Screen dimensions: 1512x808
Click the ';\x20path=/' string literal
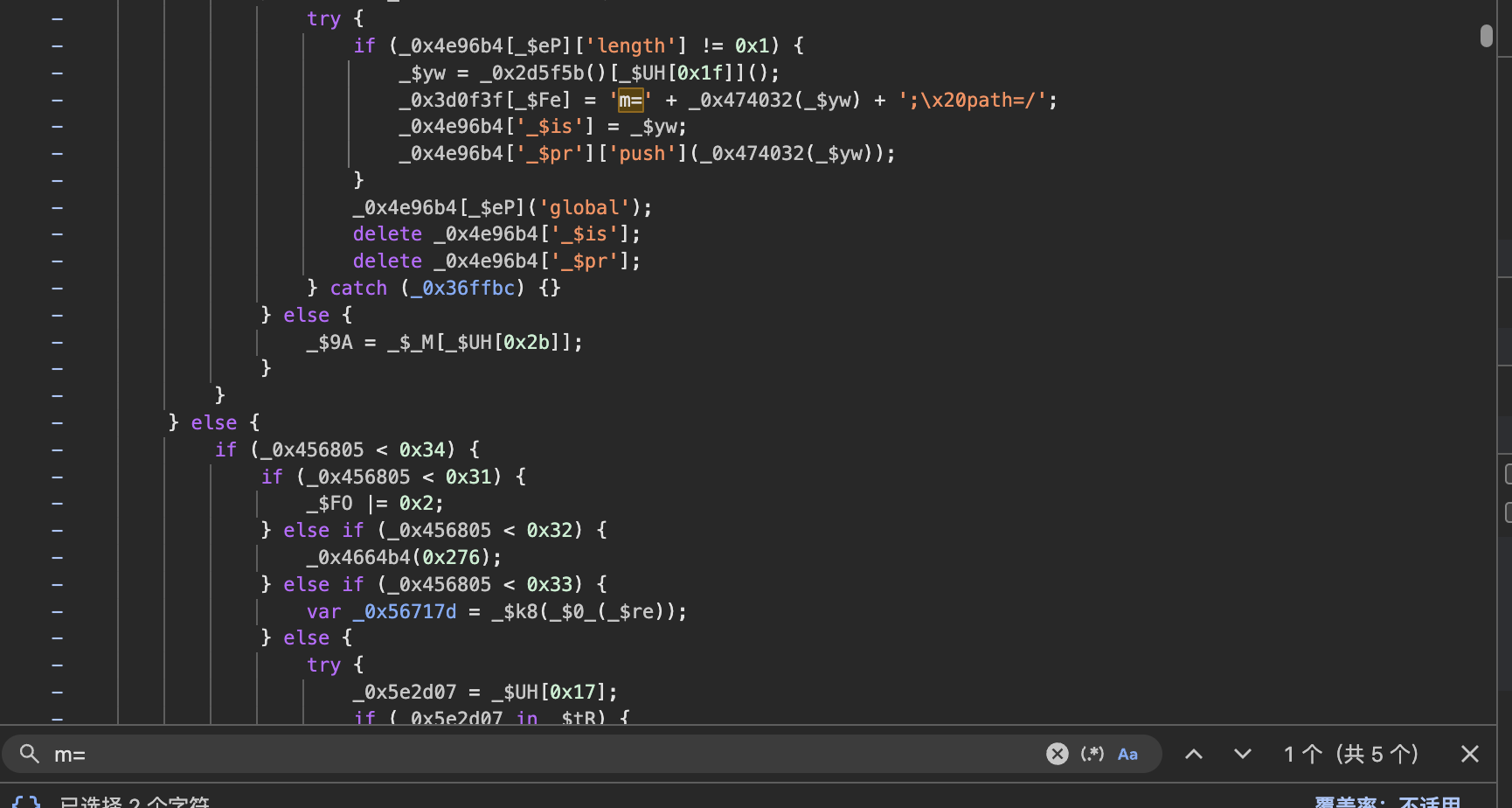click(972, 101)
